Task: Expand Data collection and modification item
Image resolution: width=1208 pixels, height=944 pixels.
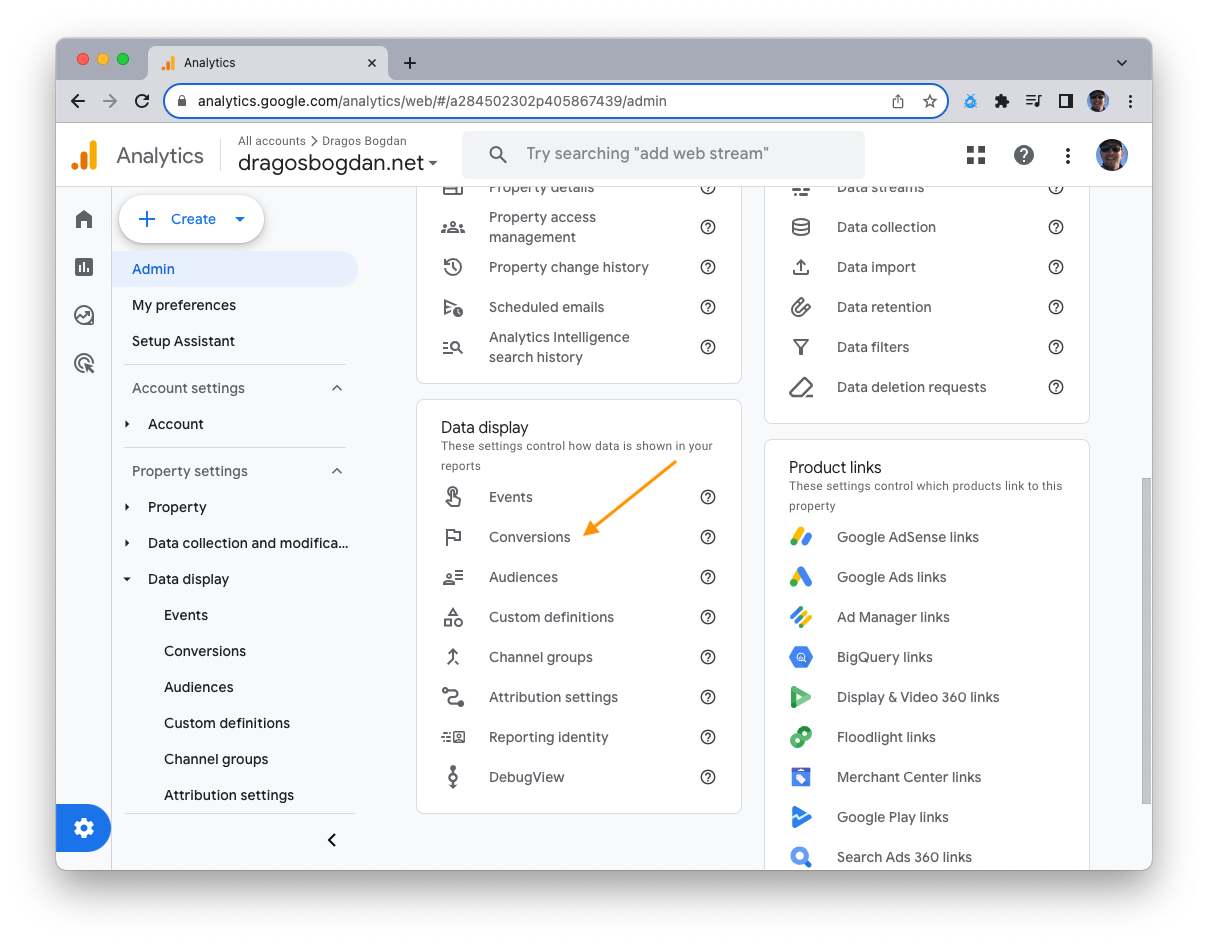Action: coord(128,543)
